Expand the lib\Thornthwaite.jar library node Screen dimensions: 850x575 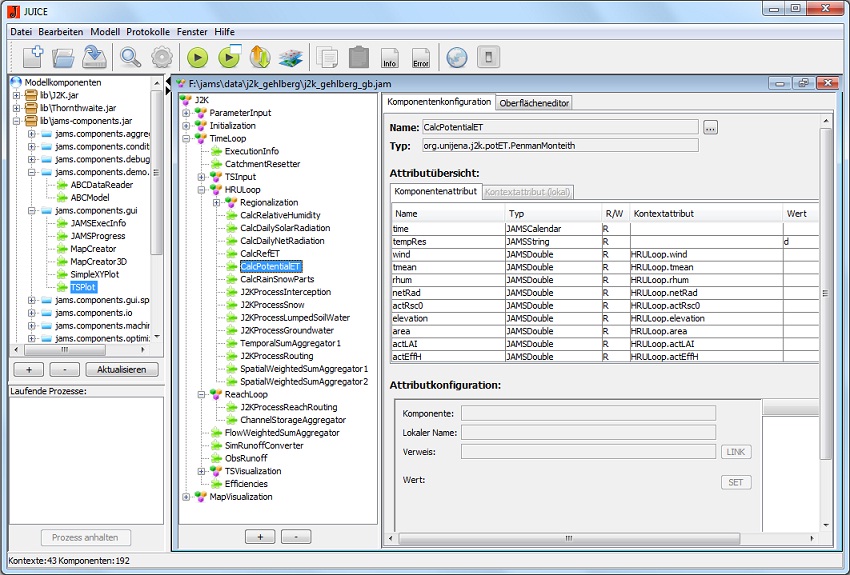(17, 108)
